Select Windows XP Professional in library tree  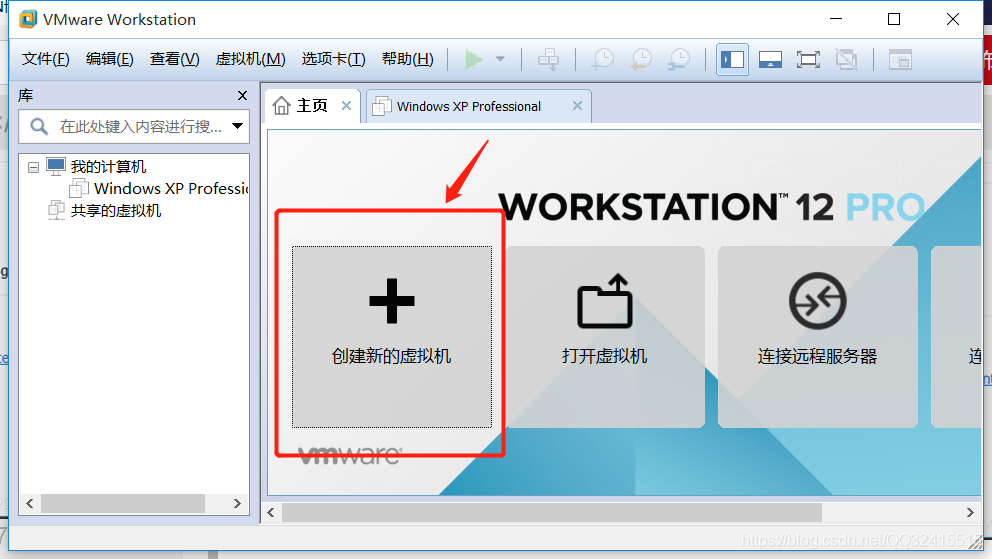click(x=171, y=188)
